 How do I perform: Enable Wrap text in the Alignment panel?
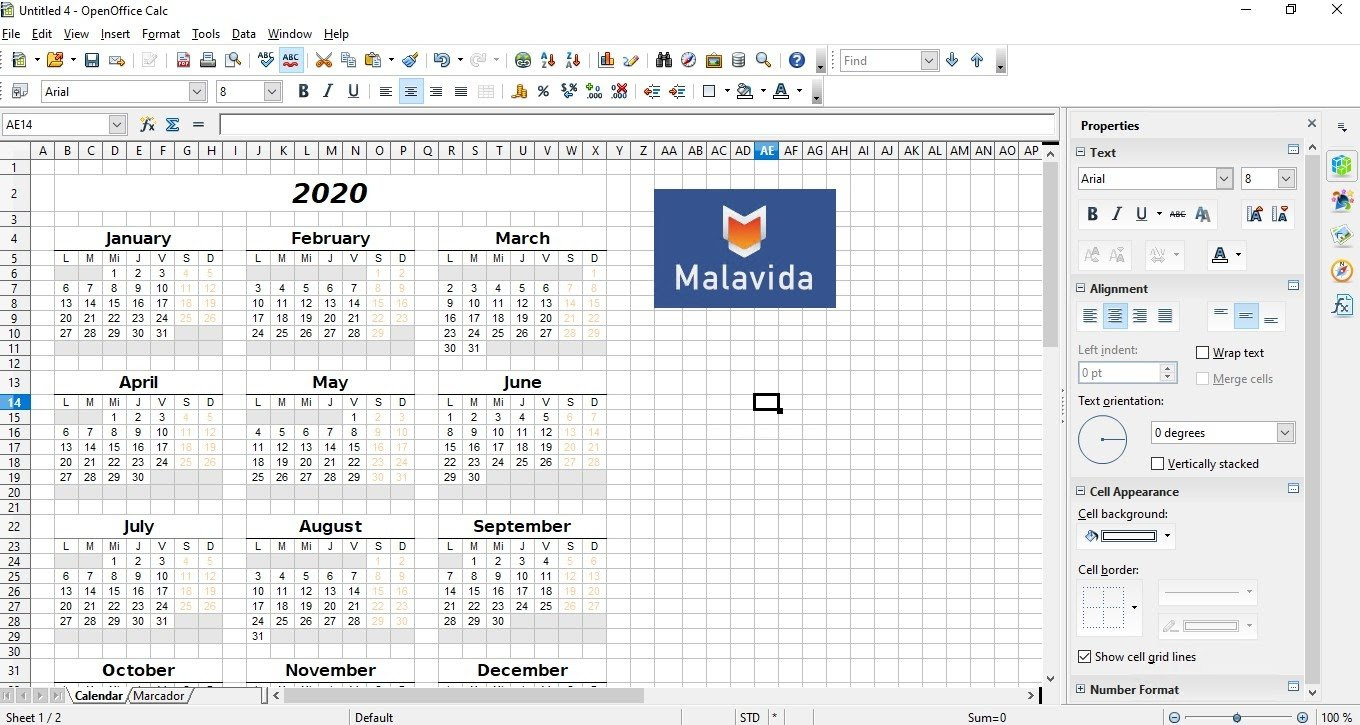(x=1203, y=352)
